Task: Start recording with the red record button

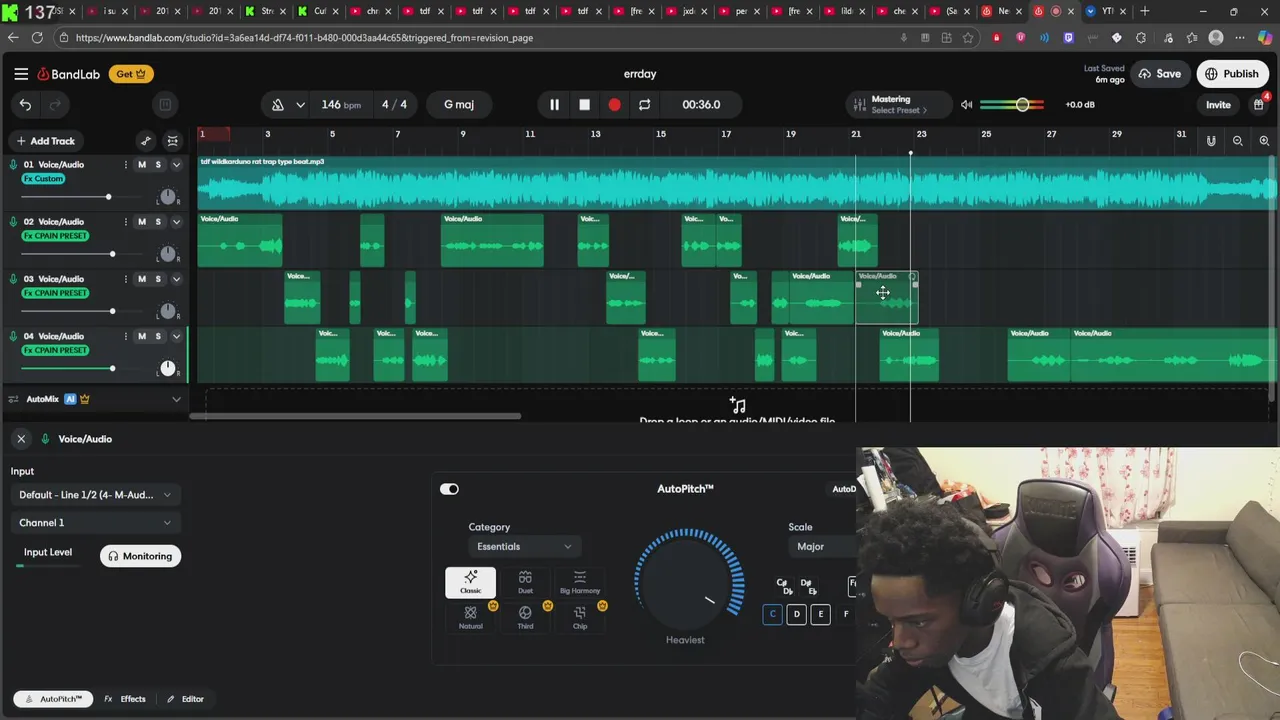Action: point(614,104)
